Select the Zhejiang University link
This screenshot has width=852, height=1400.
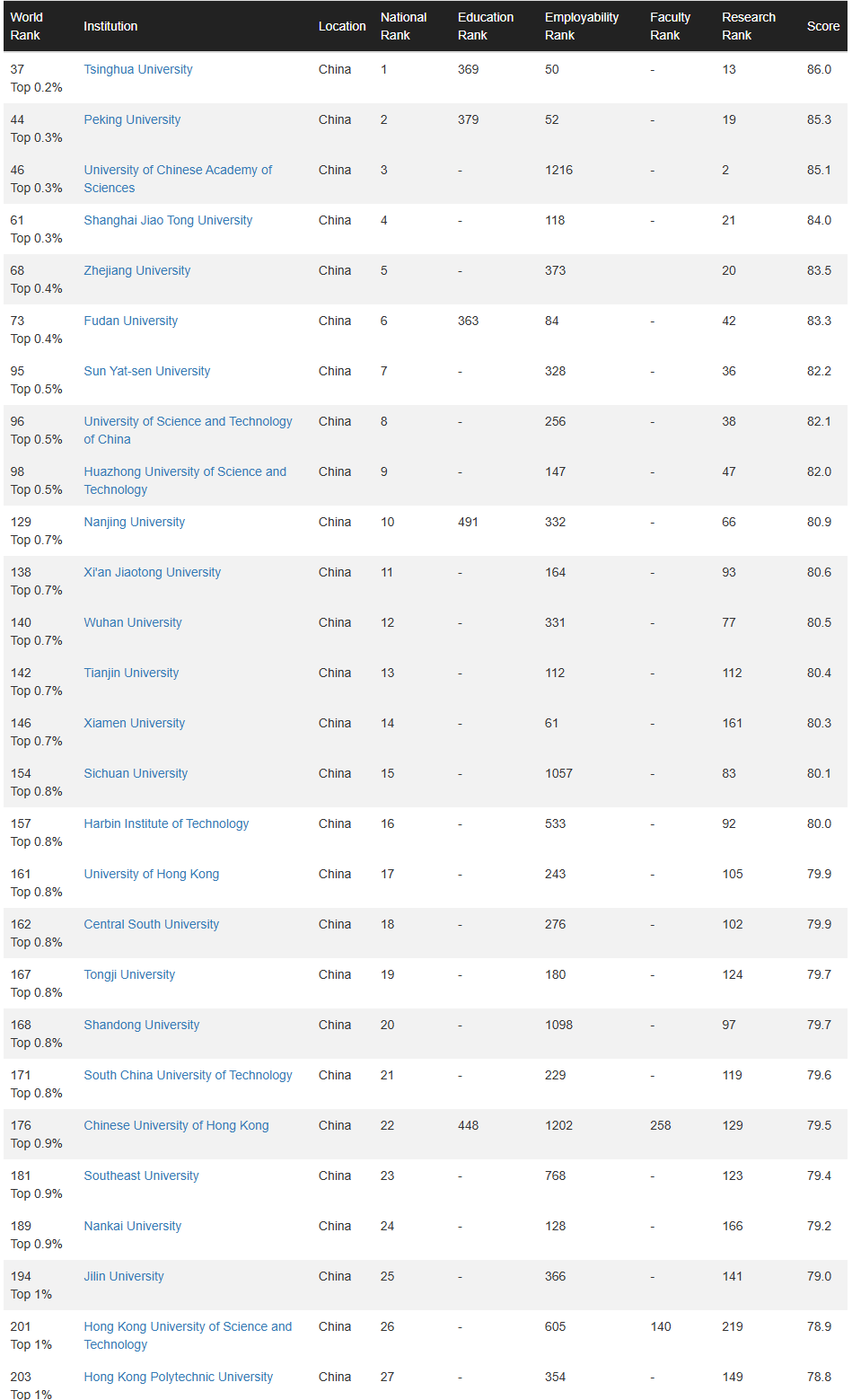(x=136, y=270)
